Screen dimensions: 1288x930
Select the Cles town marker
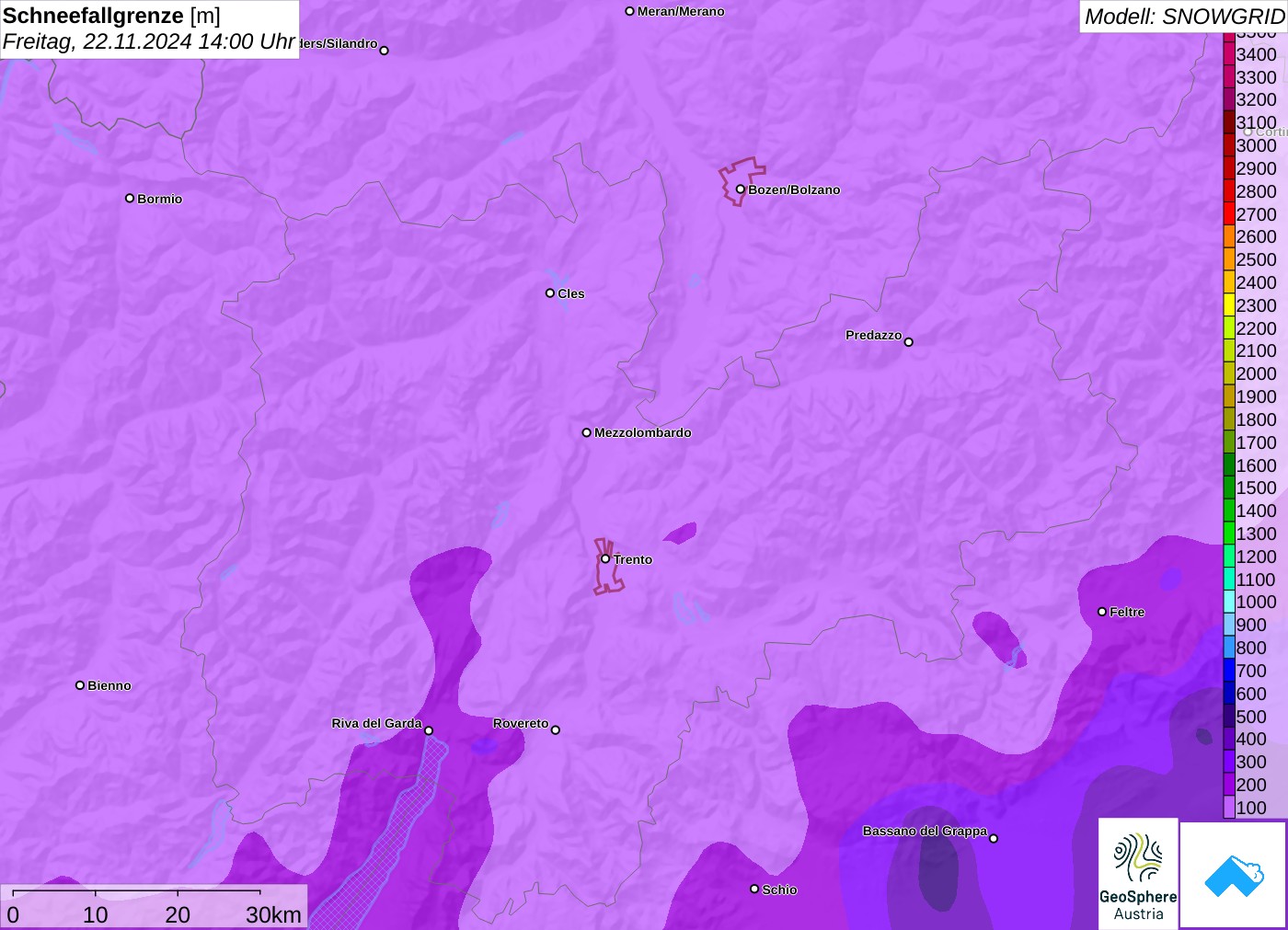[549, 293]
